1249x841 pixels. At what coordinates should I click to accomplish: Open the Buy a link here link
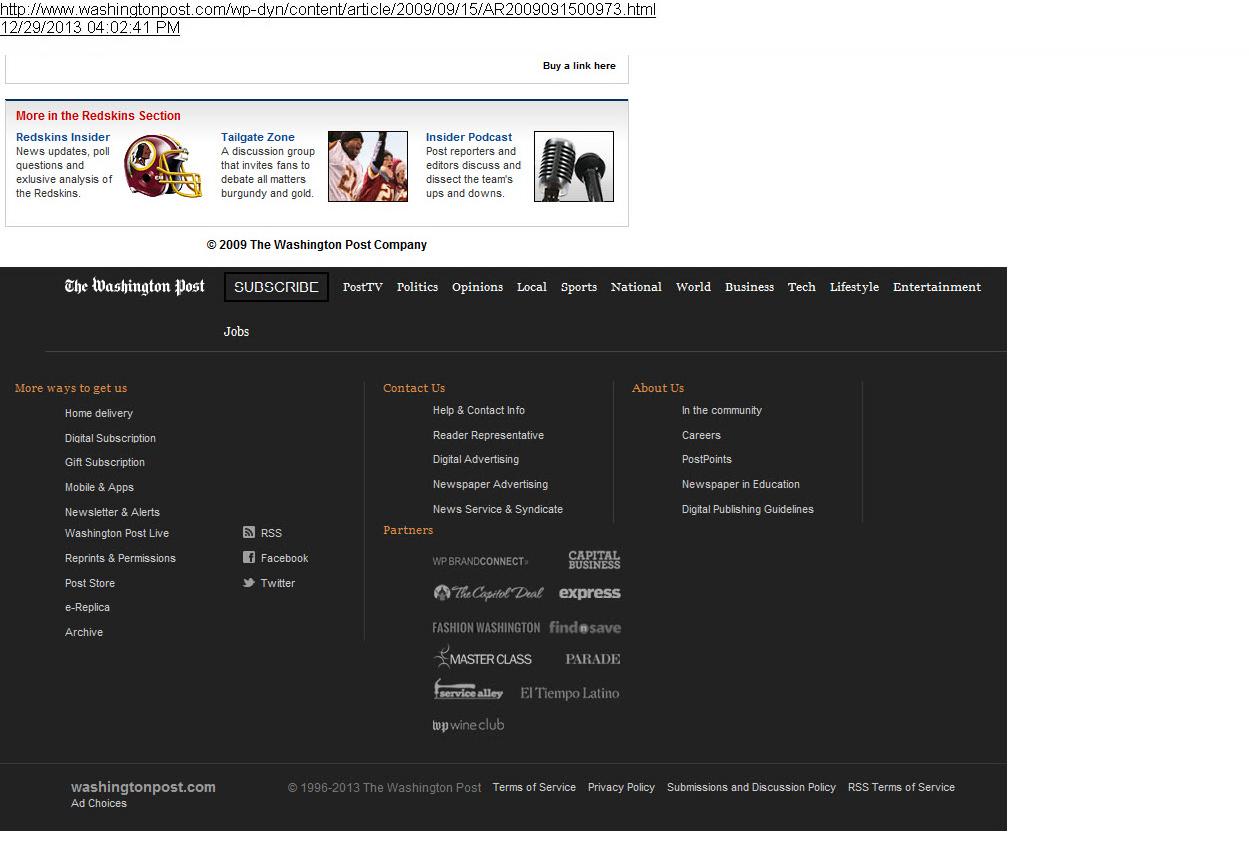click(579, 66)
